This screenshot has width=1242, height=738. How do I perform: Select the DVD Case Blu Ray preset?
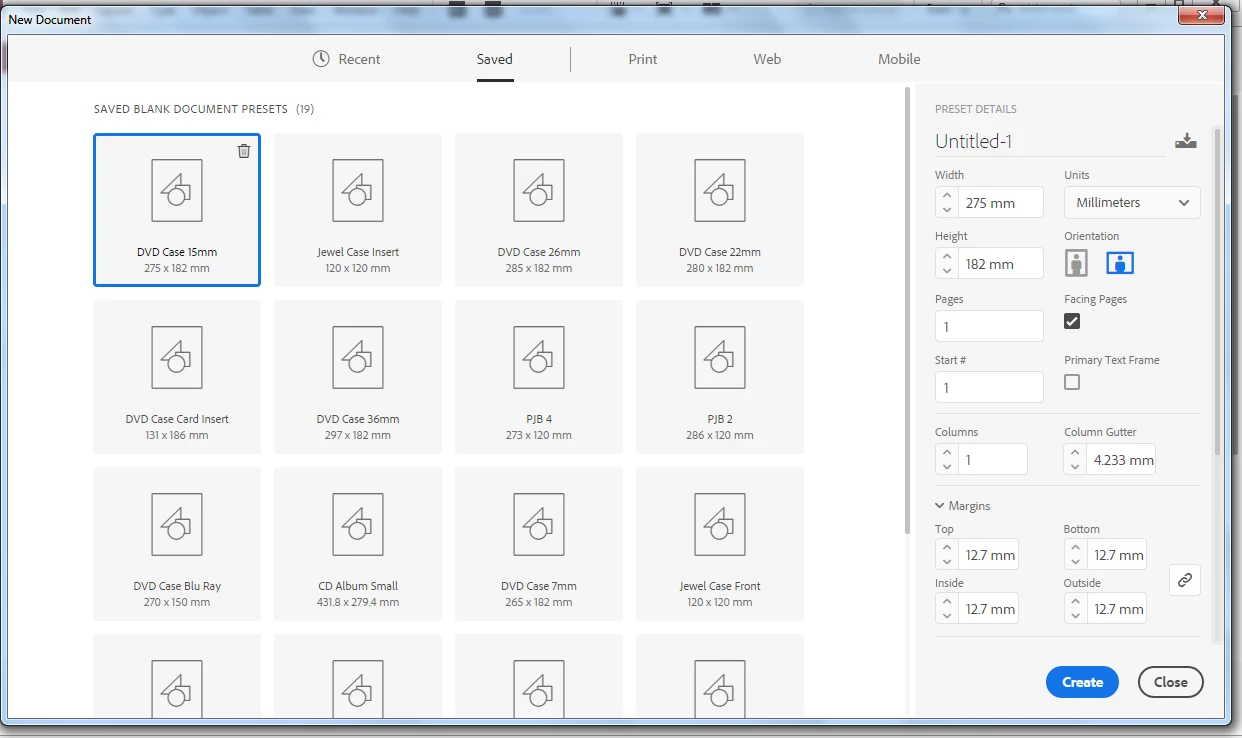pos(177,544)
